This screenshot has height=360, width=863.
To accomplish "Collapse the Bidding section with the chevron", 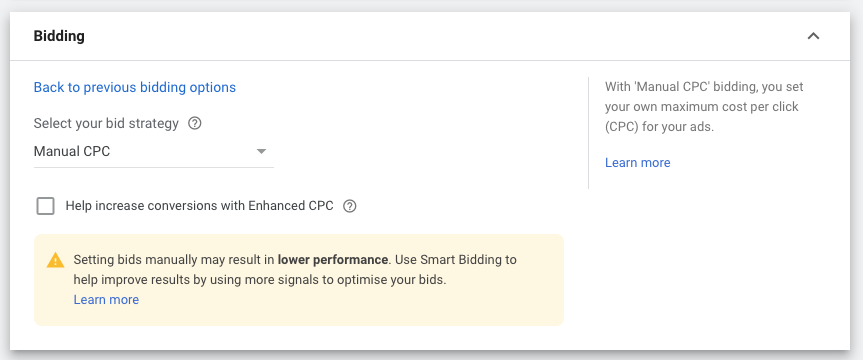I will click(x=813, y=36).
